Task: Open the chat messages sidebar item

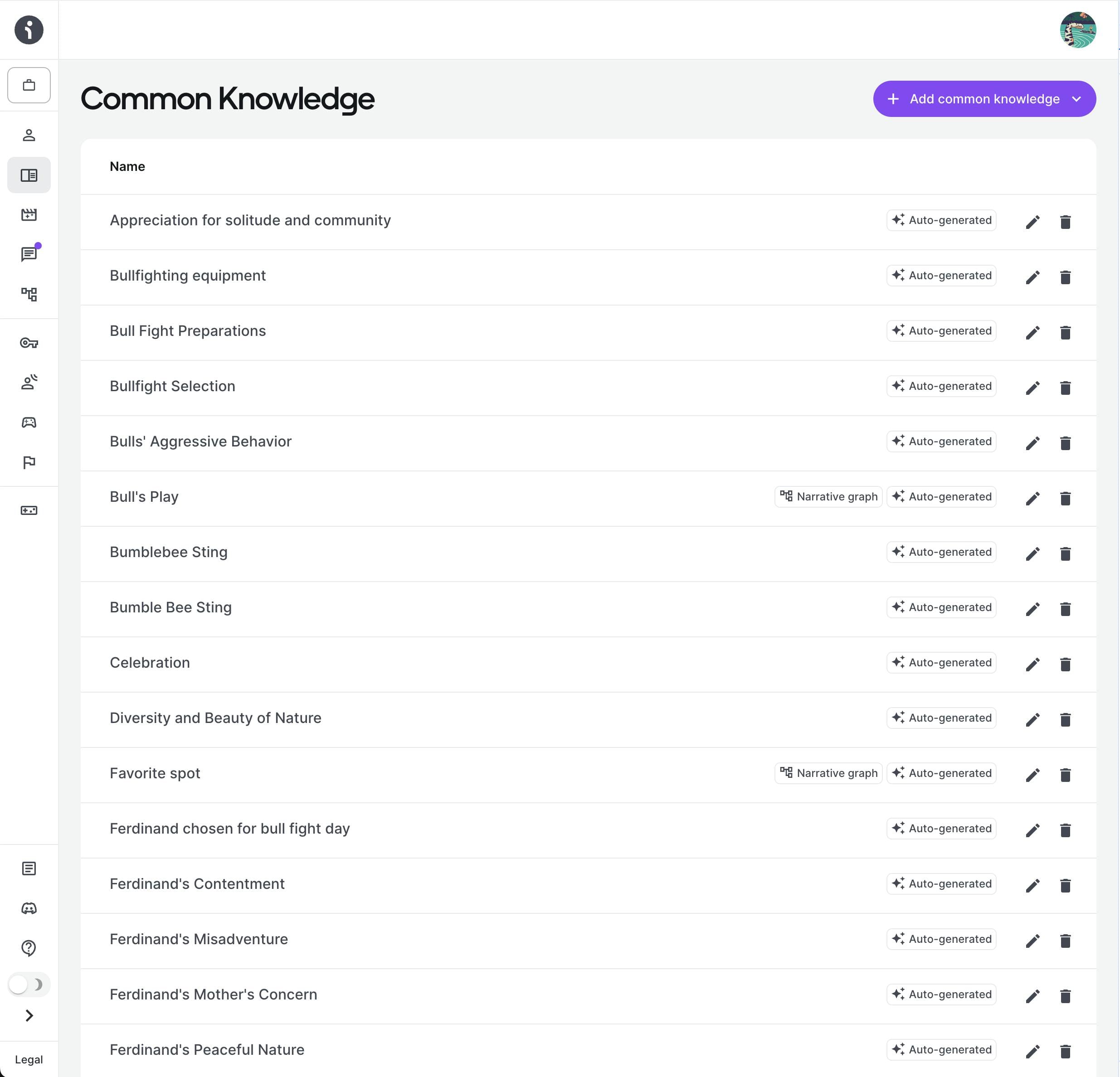Action: tap(29, 254)
